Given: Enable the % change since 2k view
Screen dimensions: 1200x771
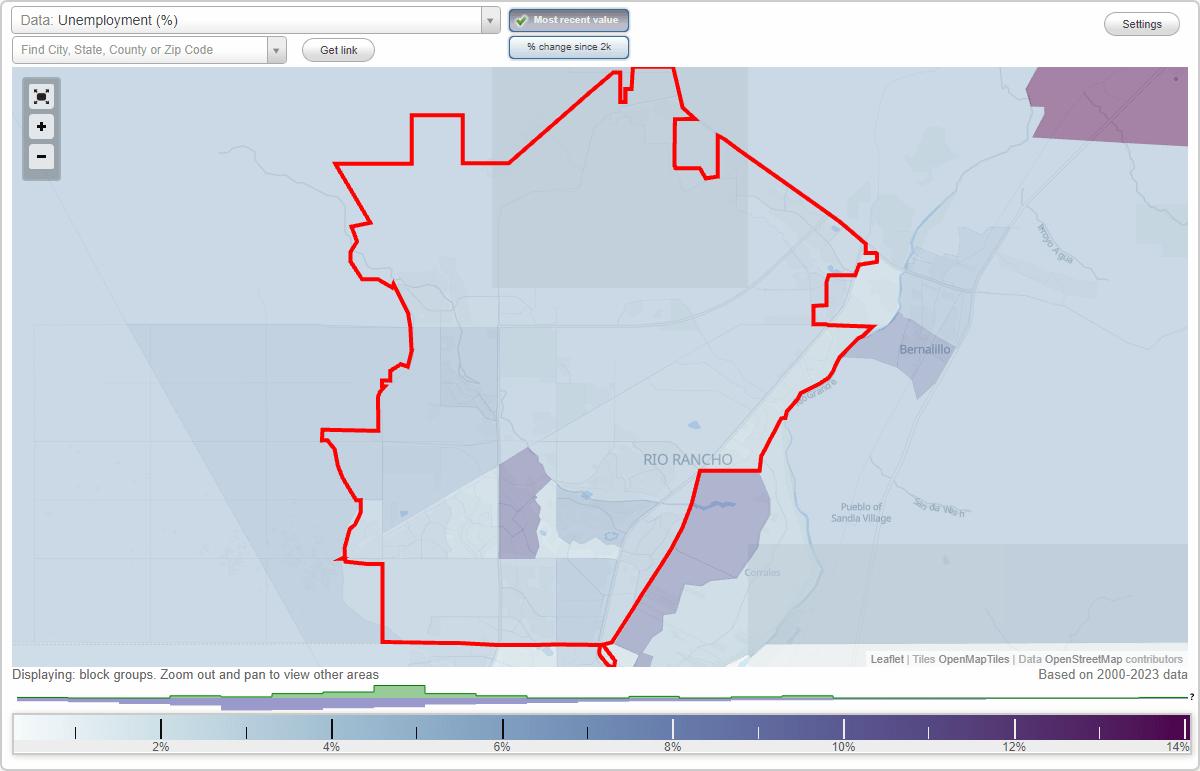Looking at the screenshot, I should (569, 46).
